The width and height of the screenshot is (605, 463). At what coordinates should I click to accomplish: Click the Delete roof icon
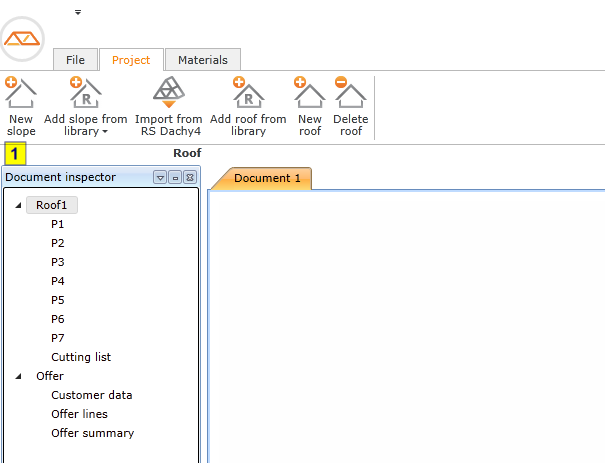click(x=350, y=94)
